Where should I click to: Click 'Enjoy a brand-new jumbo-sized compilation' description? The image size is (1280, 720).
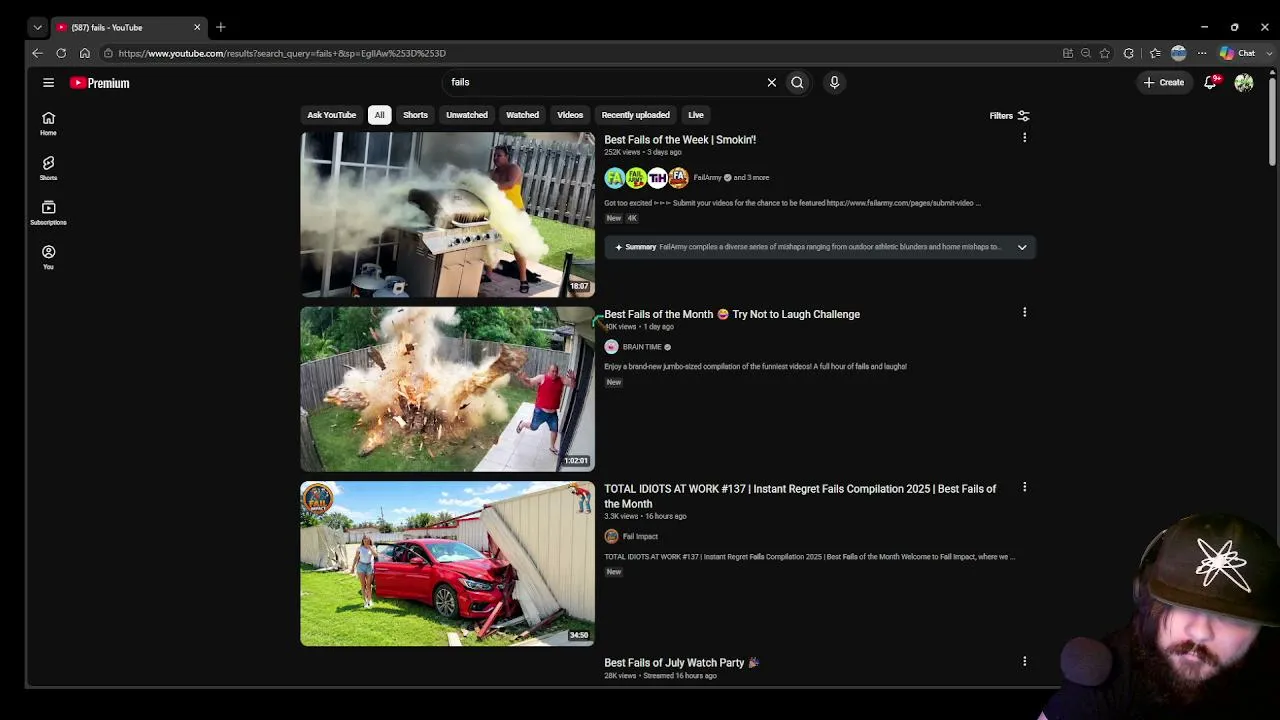pyautogui.click(x=755, y=367)
